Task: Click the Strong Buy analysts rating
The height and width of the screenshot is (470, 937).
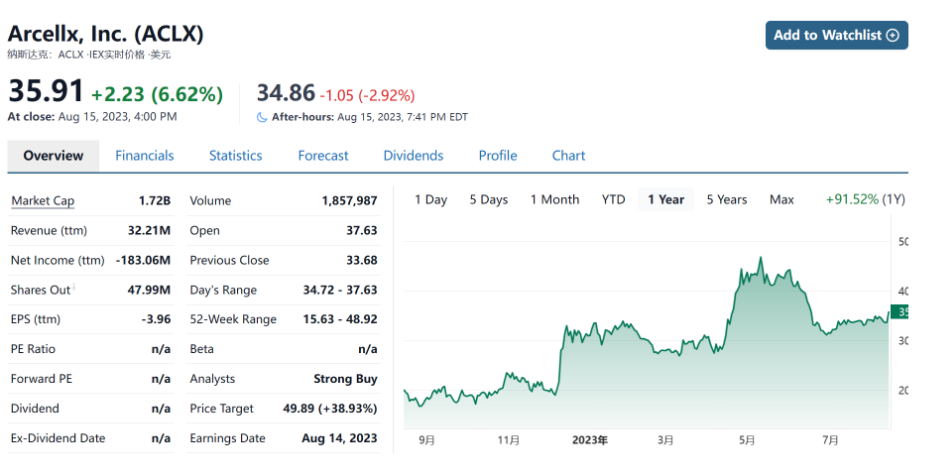Action: tap(345, 379)
